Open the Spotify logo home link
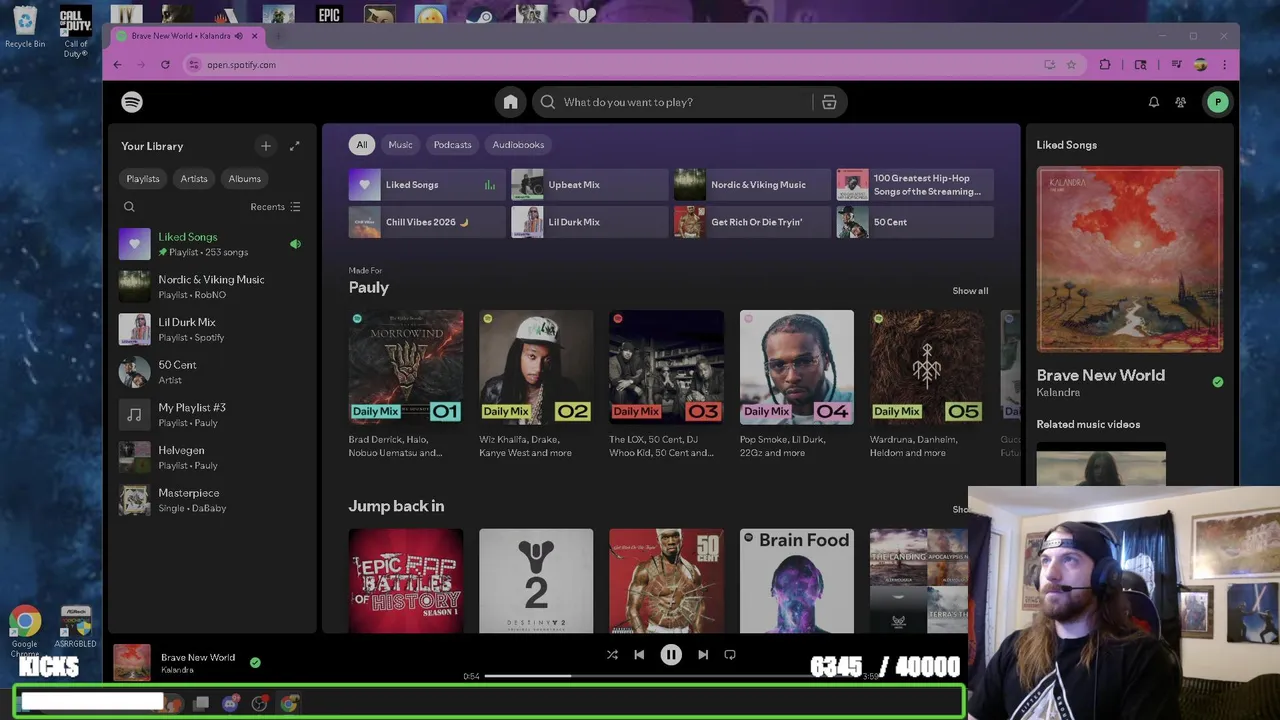 (132, 102)
